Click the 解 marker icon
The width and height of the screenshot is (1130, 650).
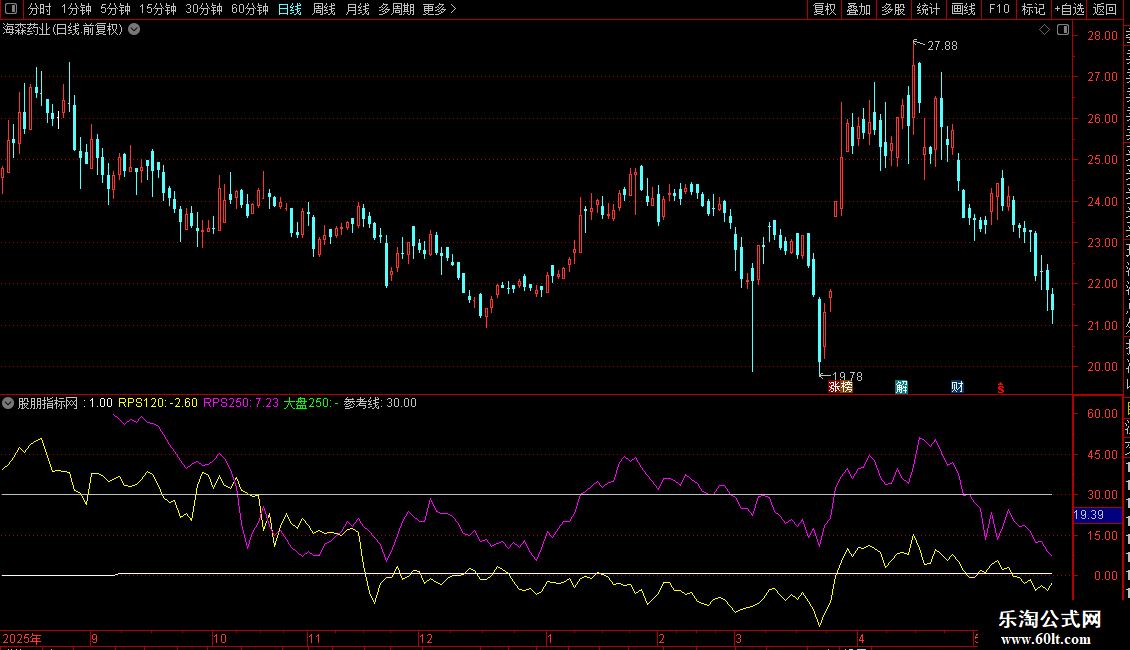pos(902,387)
